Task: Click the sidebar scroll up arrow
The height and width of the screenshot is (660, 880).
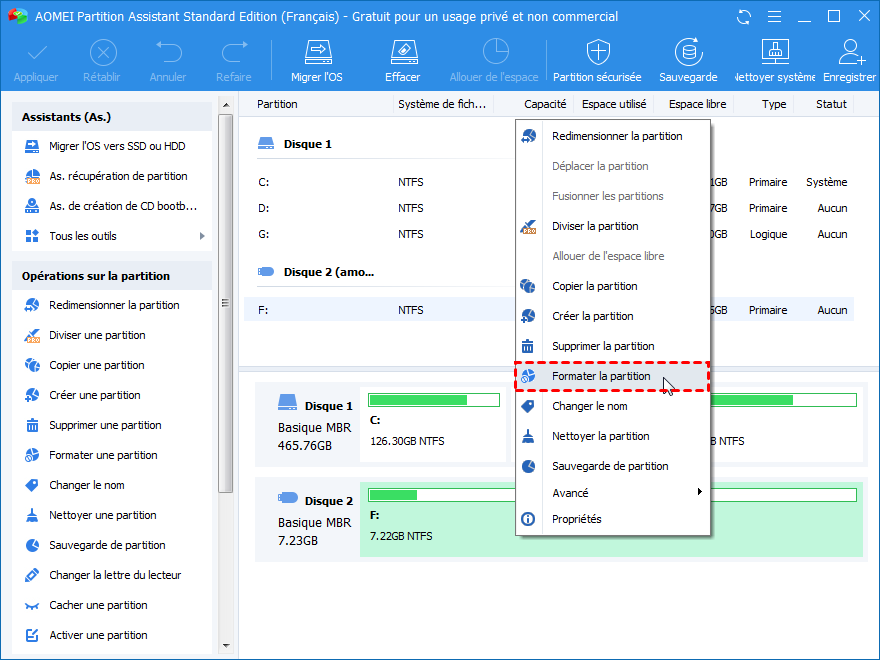Action: point(226,105)
